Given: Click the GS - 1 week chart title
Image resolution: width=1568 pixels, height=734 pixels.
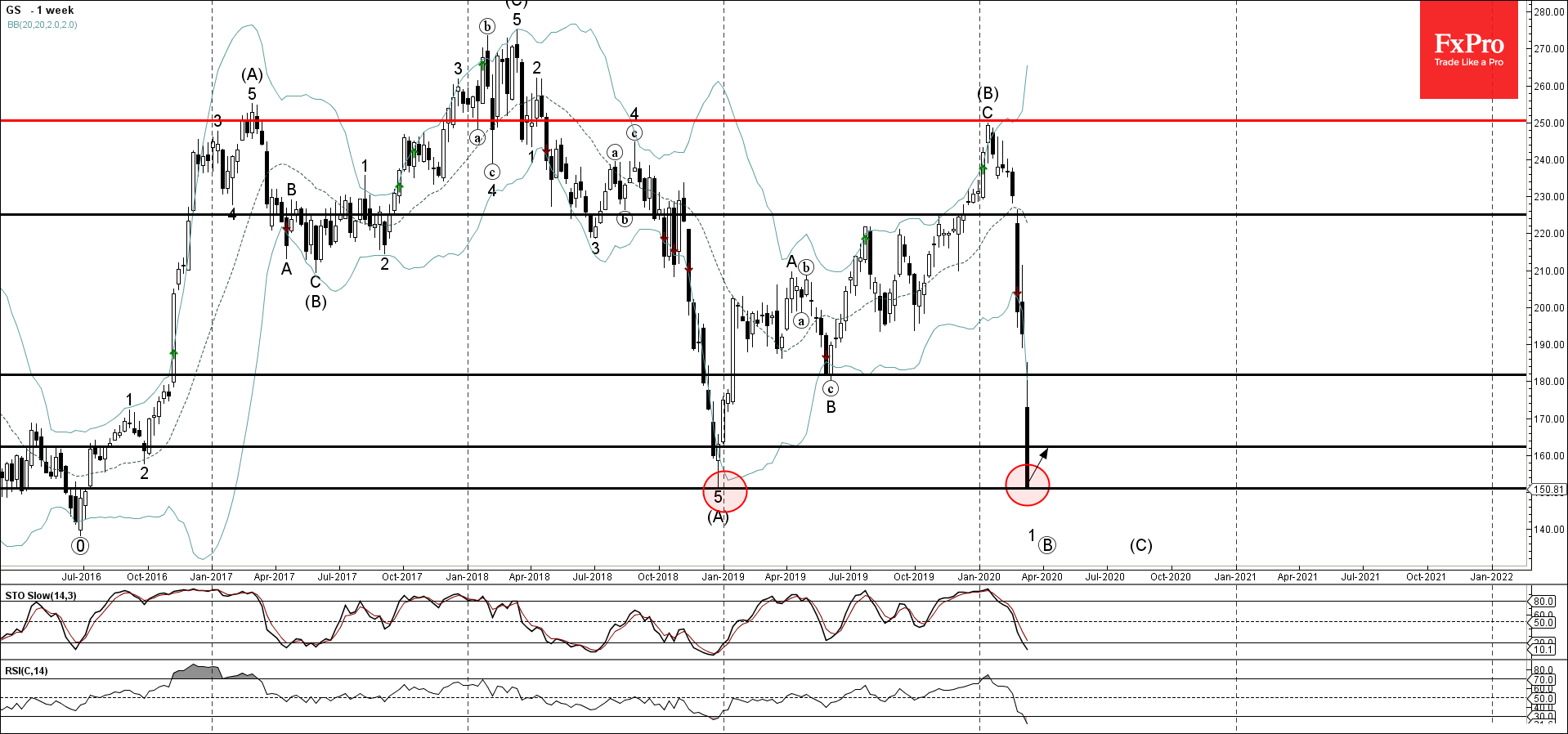Looking at the screenshot, I should tap(39, 10).
